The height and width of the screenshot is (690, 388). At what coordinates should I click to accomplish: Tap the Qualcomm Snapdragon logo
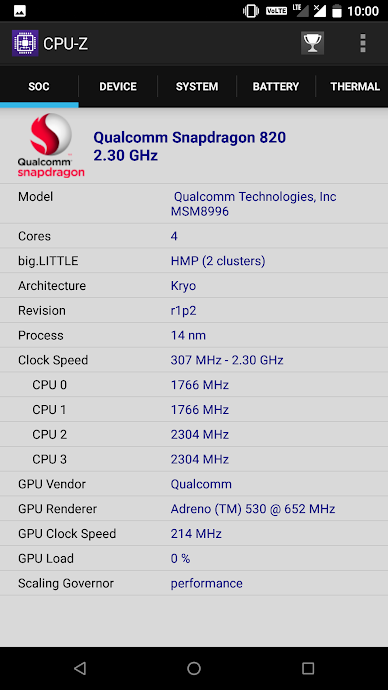(x=51, y=145)
